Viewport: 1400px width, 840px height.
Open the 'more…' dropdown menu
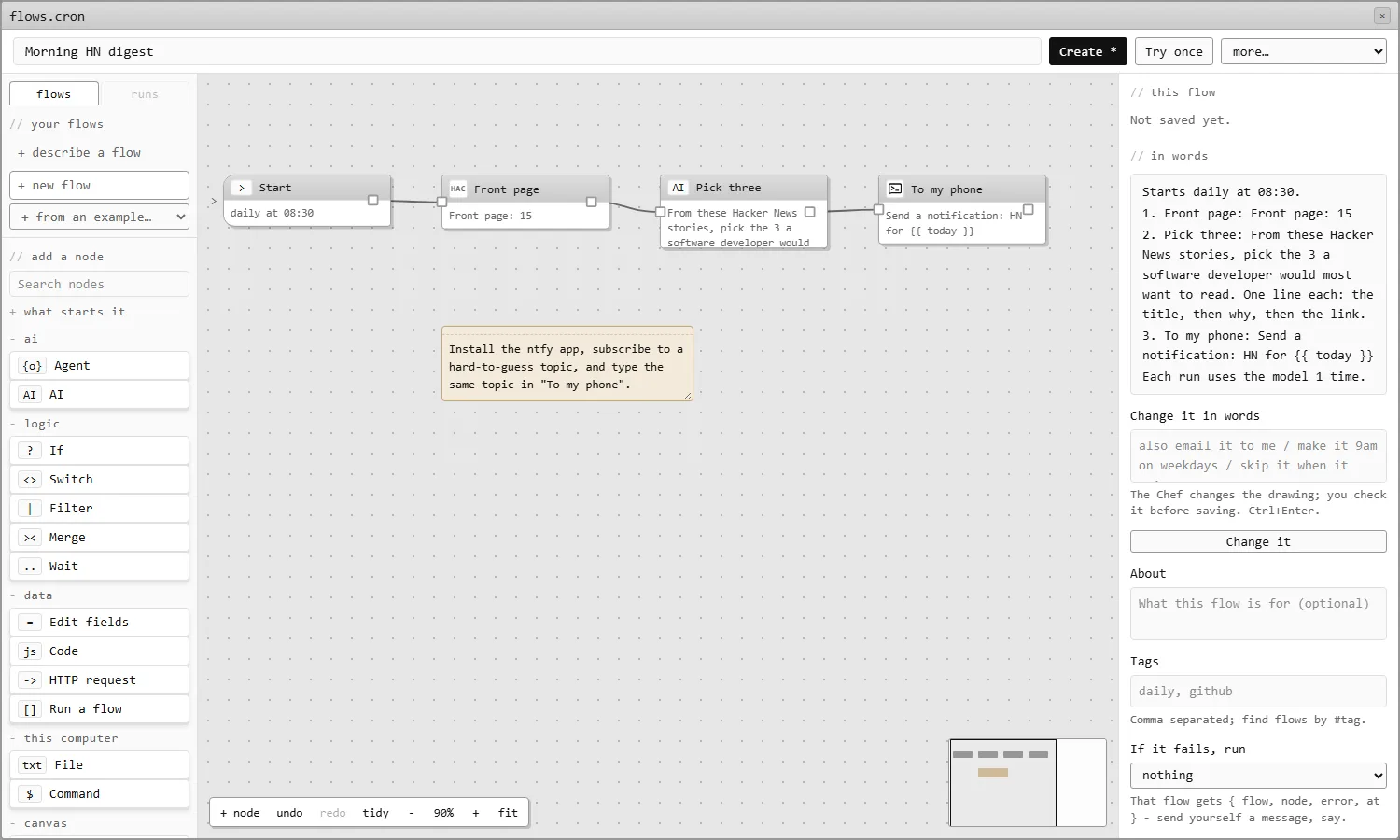point(1304,52)
